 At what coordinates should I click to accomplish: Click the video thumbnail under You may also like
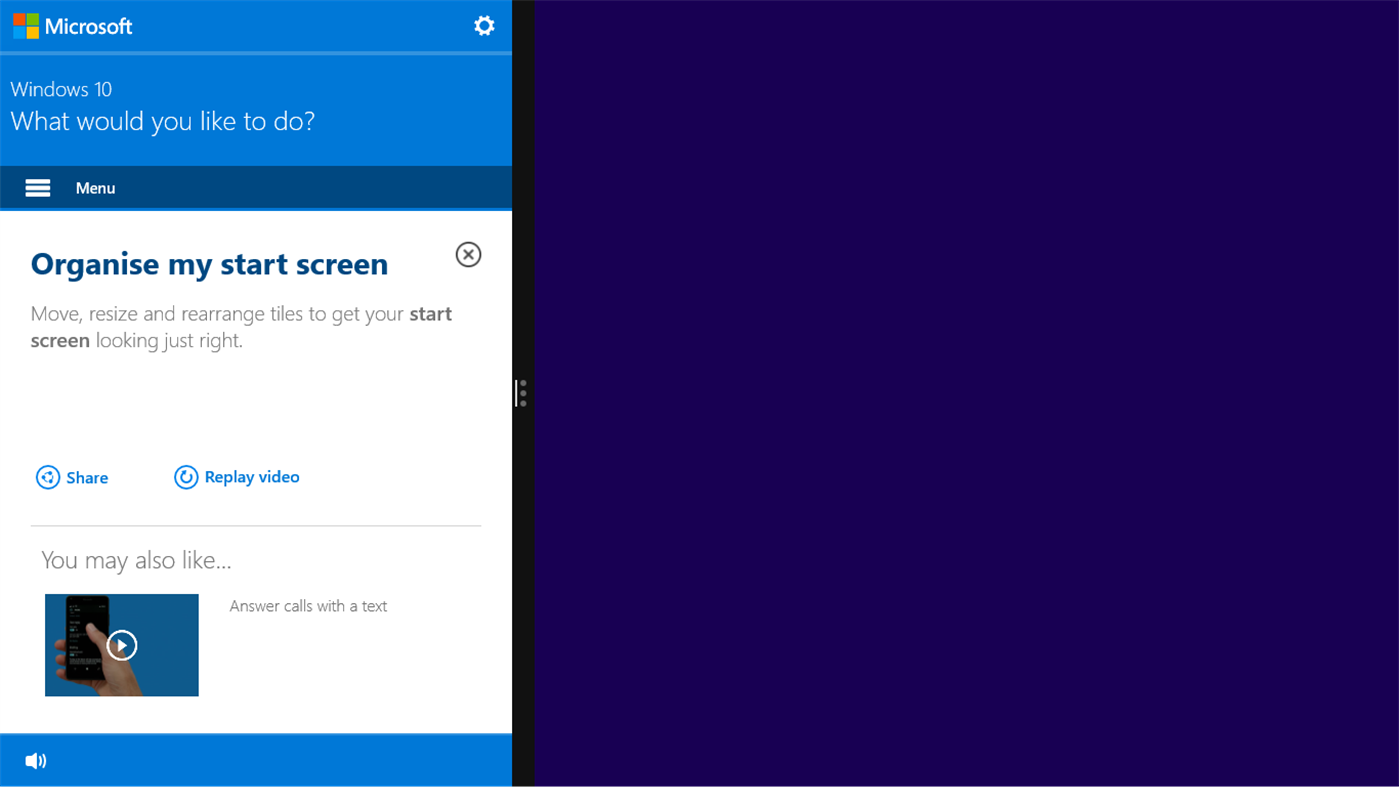coord(121,645)
